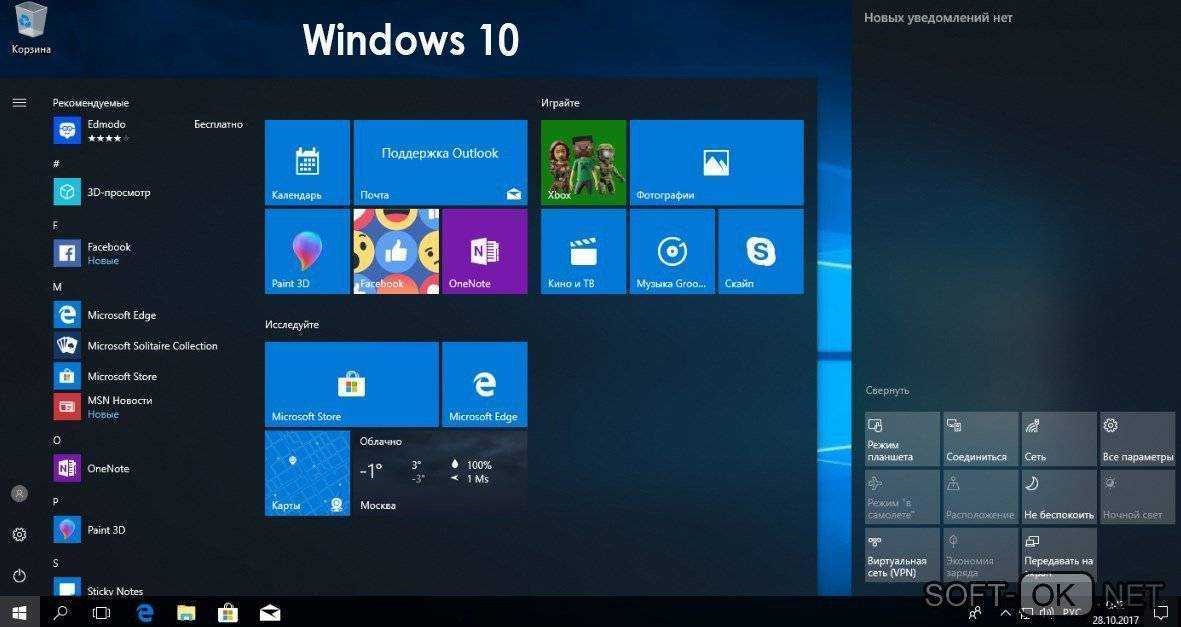The height and width of the screenshot is (627, 1181).
Task: Open the Microsoft Edge tile under Исследуйте
Action: pyautogui.click(x=484, y=384)
